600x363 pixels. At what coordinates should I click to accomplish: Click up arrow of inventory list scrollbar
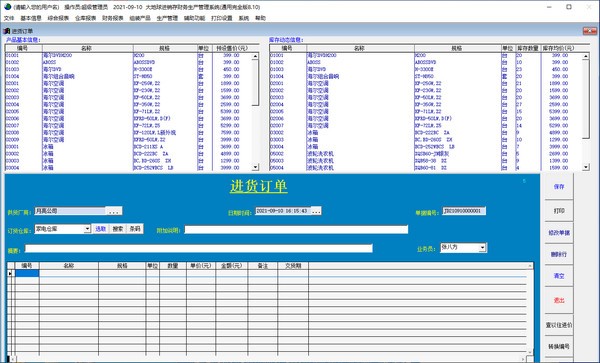(585, 56)
